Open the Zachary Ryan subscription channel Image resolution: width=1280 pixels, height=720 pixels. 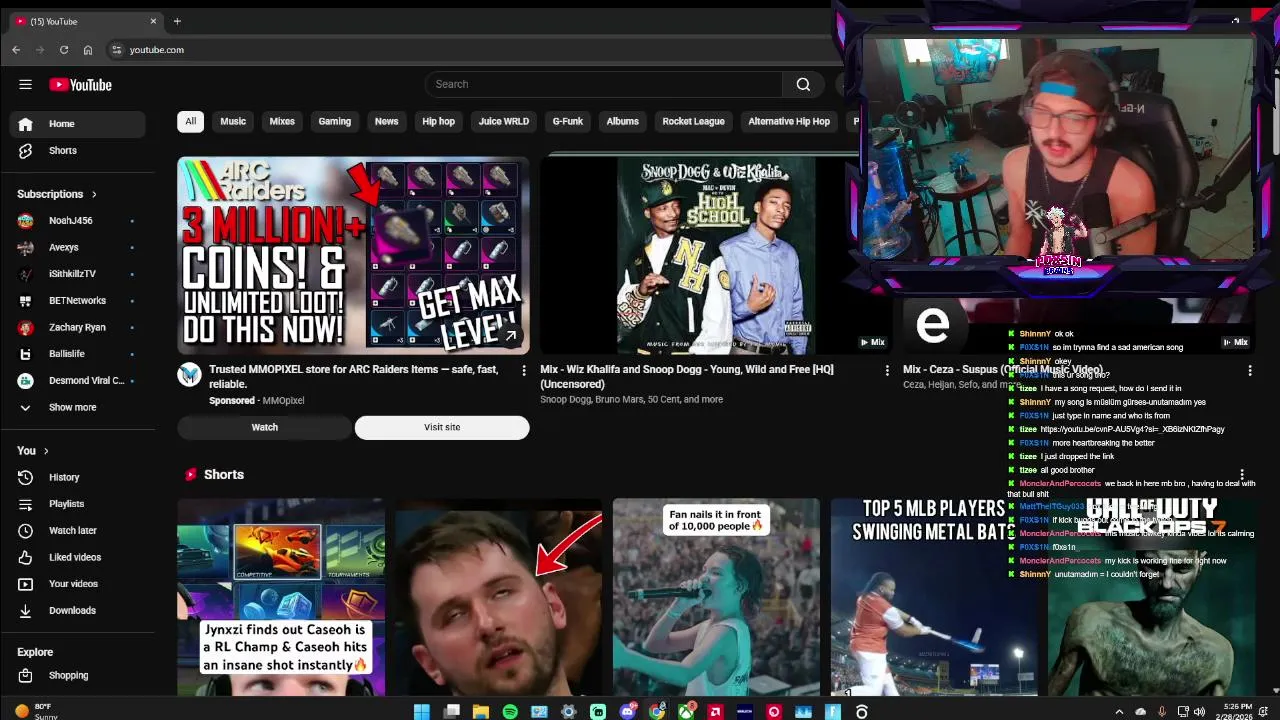pyautogui.click(x=78, y=327)
